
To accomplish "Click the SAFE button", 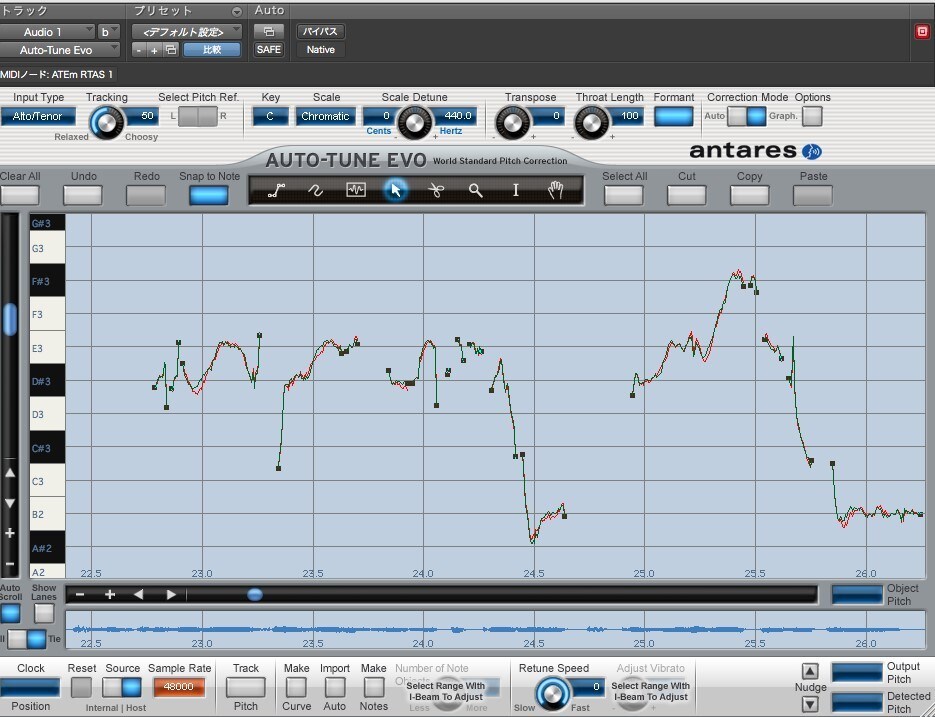I will coord(269,50).
